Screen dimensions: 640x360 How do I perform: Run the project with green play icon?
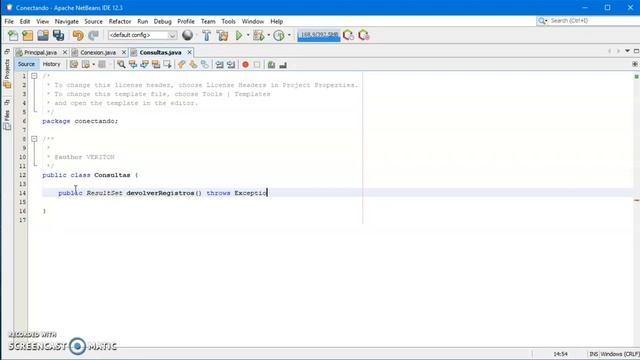pos(239,36)
